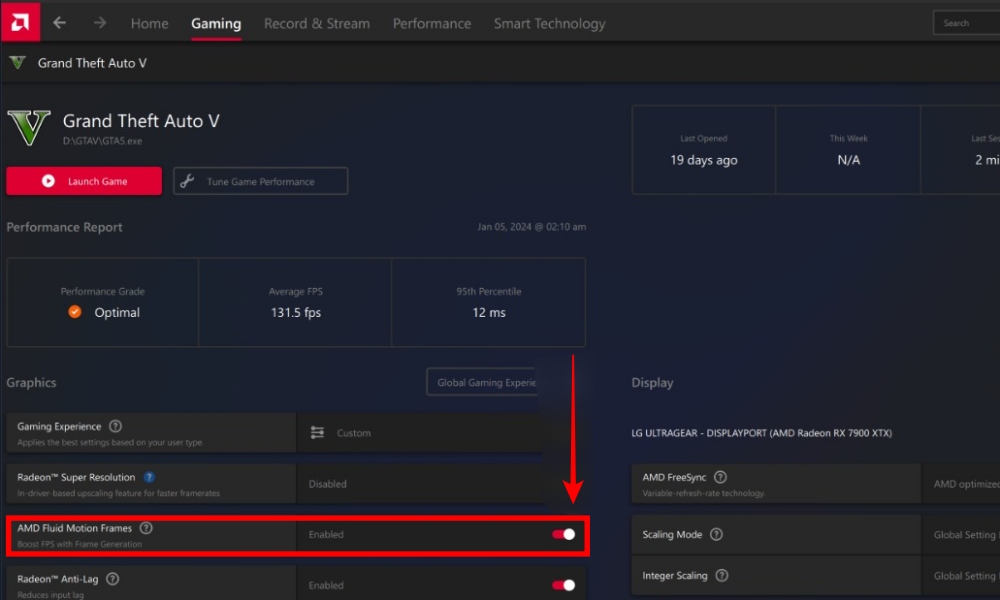1000x600 pixels.
Task: Click the help icon next to AMD FreeSync
Action: click(x=720, y=477)
